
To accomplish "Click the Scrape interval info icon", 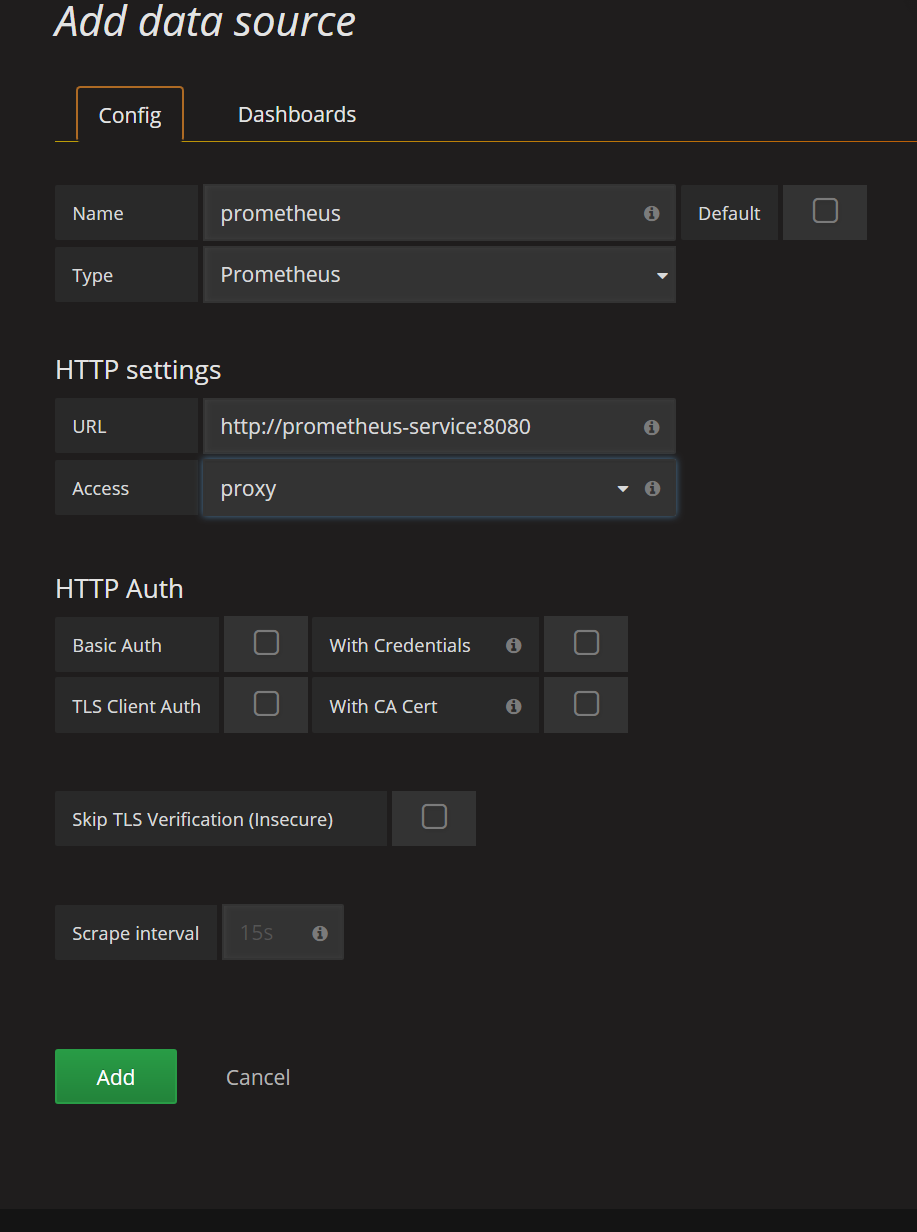I will click(320, 933).
